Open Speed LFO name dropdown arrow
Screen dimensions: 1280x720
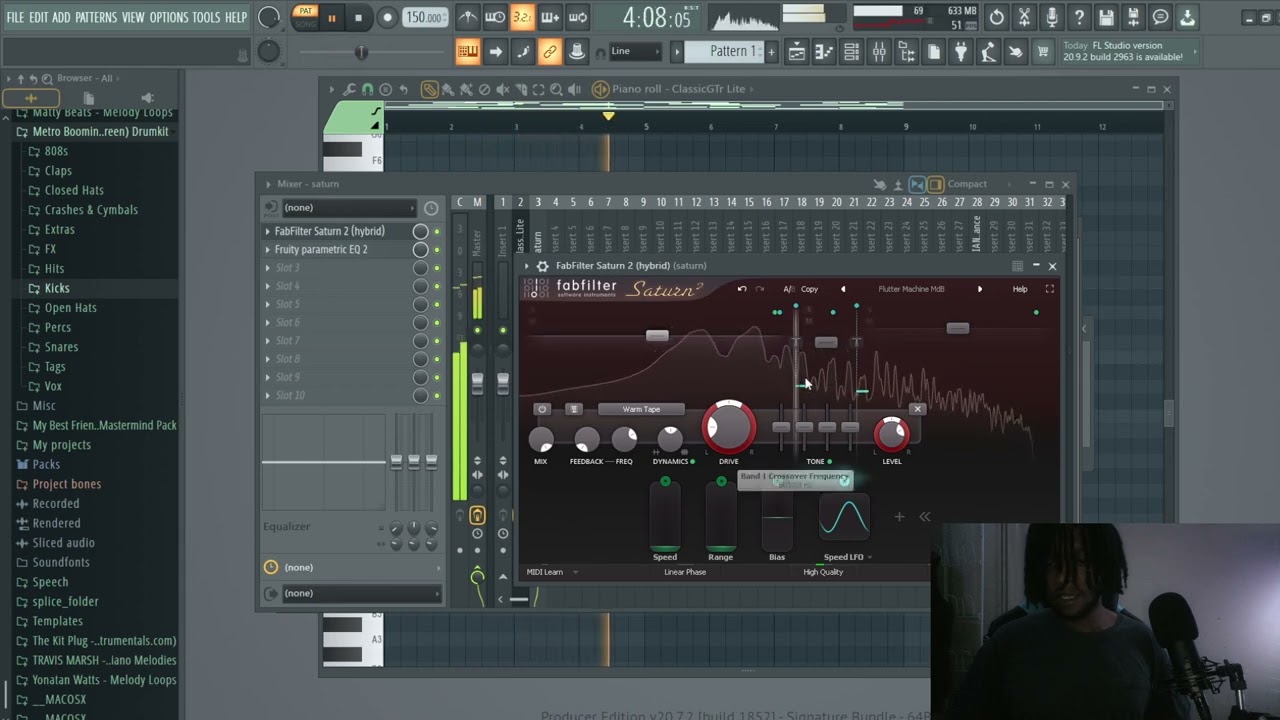(x=869, y=557)
